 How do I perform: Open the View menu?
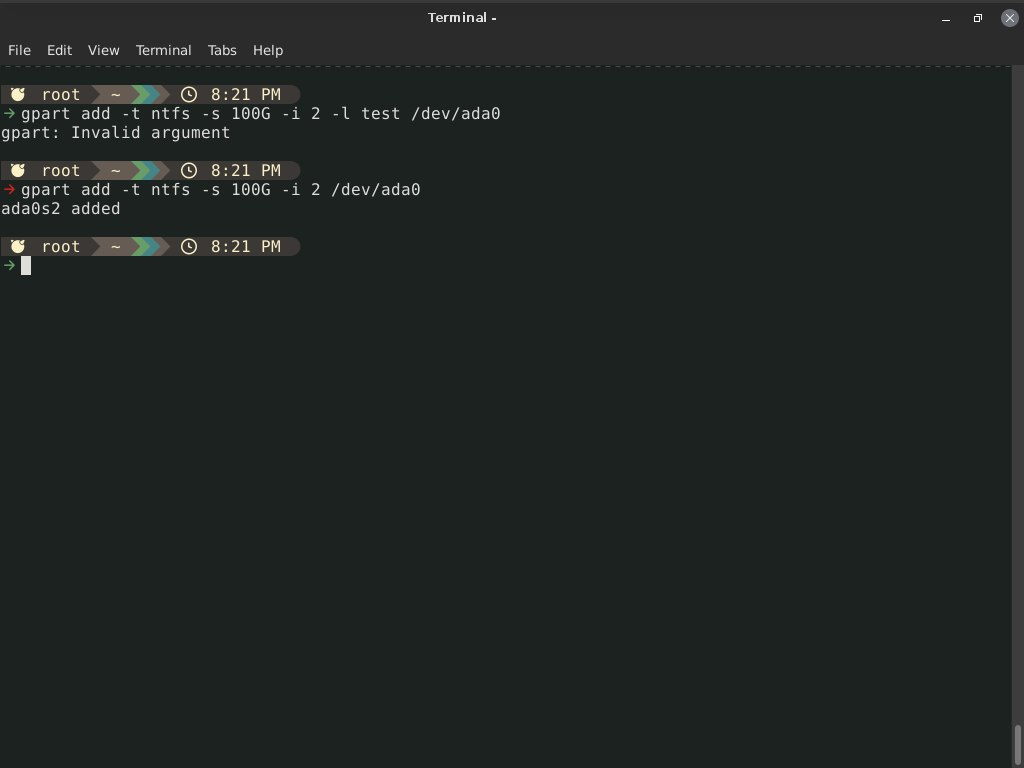pos(103,50)
